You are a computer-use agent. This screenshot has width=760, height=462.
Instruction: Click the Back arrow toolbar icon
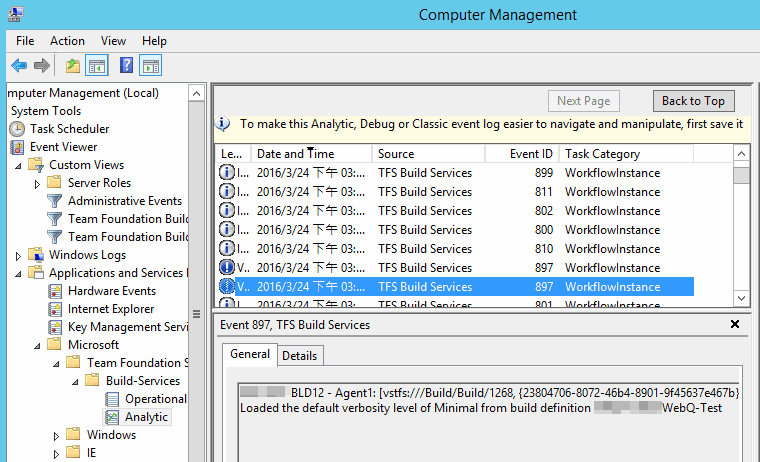pos(18,66)
